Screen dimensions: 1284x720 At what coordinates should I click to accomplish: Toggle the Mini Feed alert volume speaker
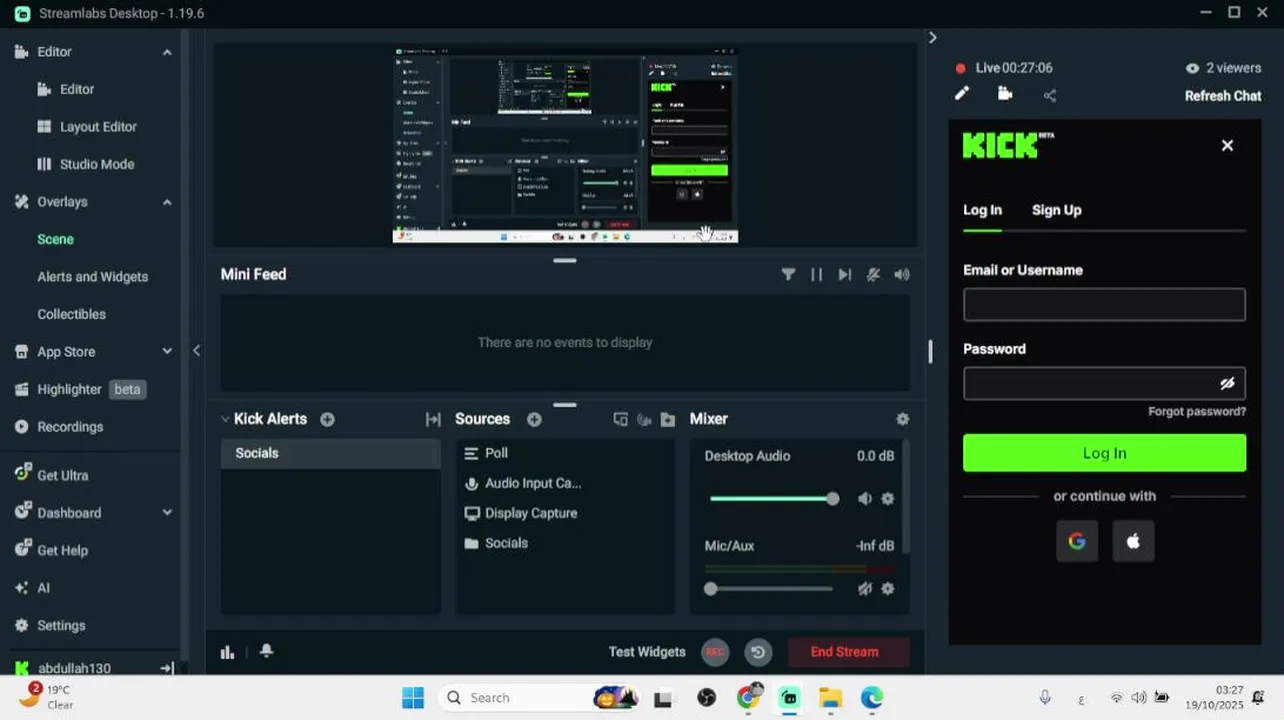[902, 274]
